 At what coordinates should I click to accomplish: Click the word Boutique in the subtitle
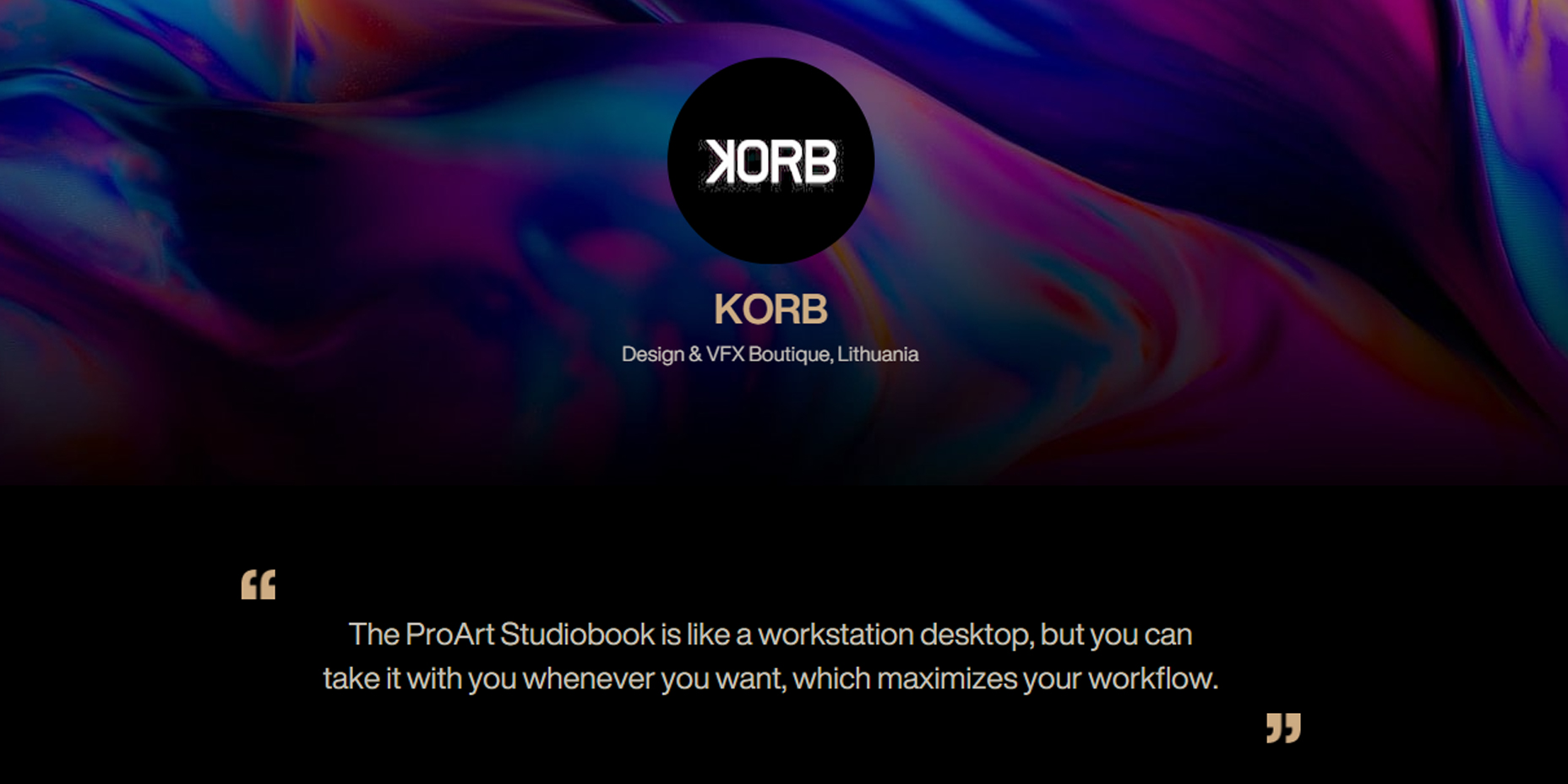pyautogui.click(x=789, y=354)
